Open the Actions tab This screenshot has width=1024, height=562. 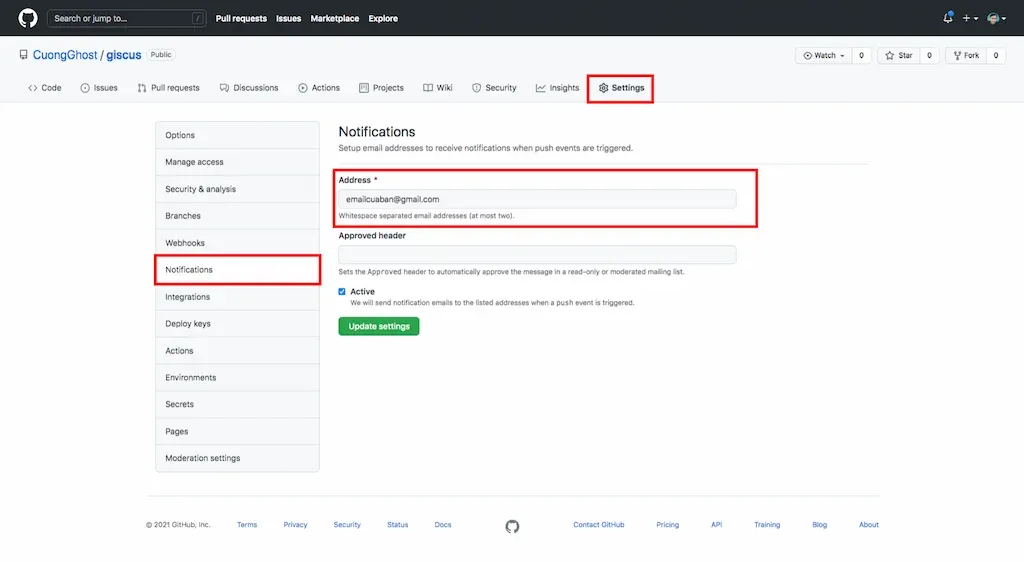(x=319, y=87)
